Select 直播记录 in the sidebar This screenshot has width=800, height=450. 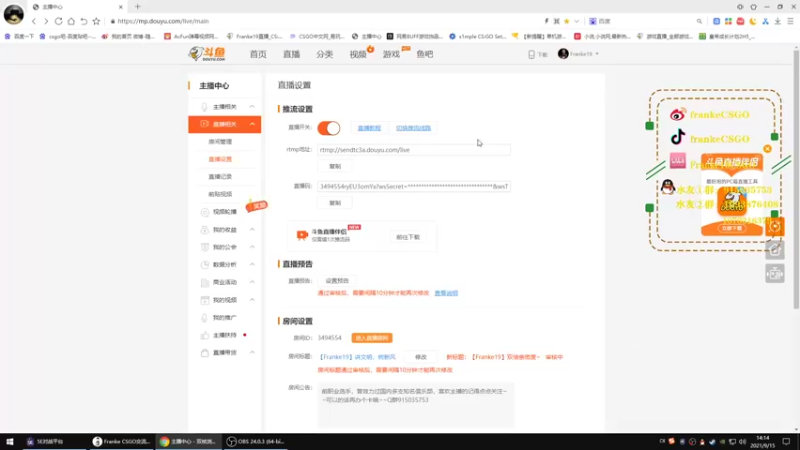point(220,177)
